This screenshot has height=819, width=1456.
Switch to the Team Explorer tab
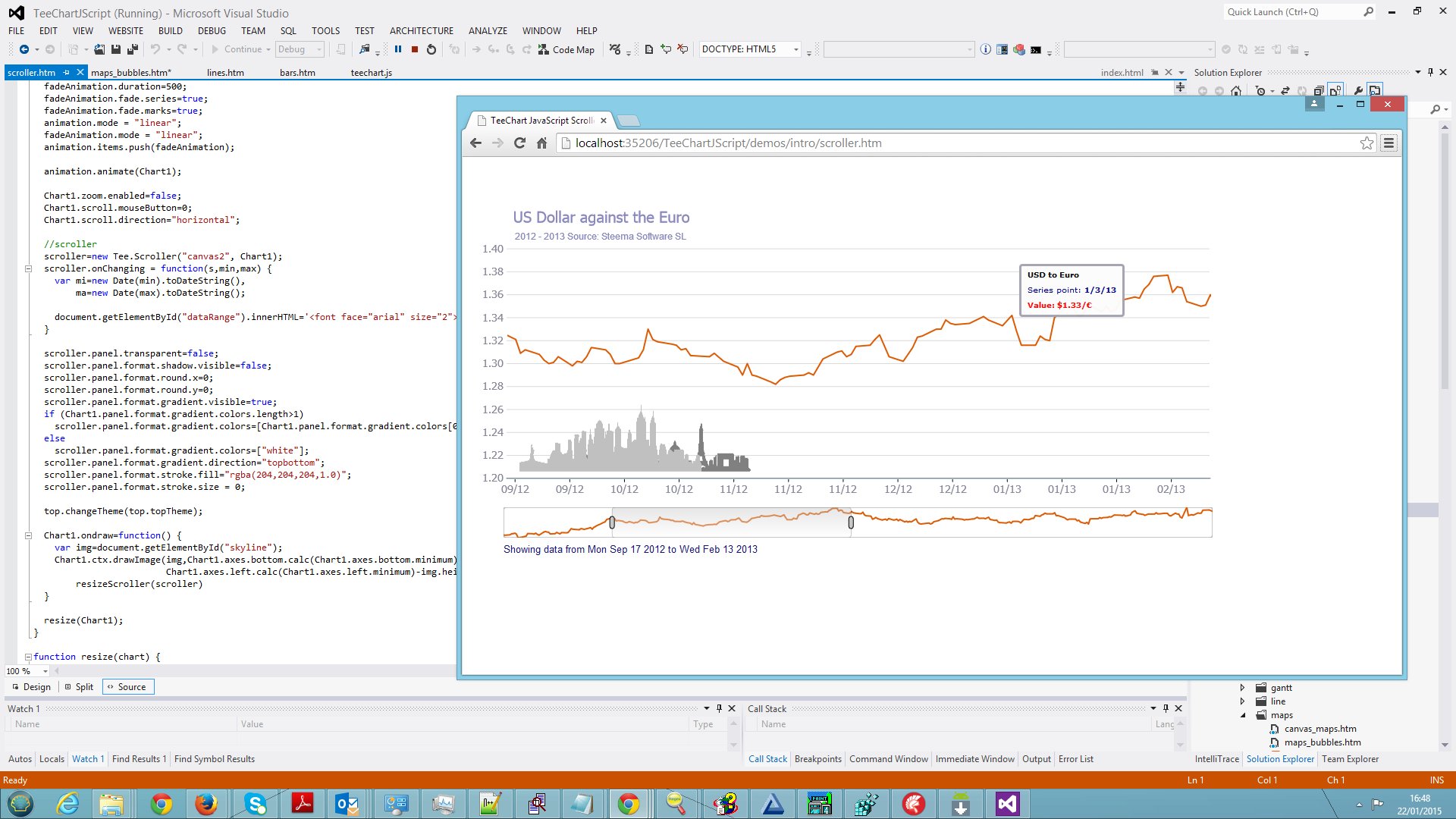(1350, 759)
